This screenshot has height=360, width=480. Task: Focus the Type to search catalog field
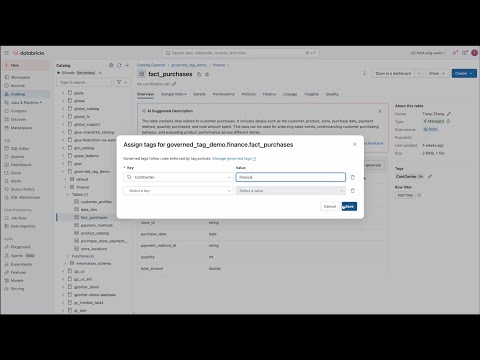click(x=84, y=82)
